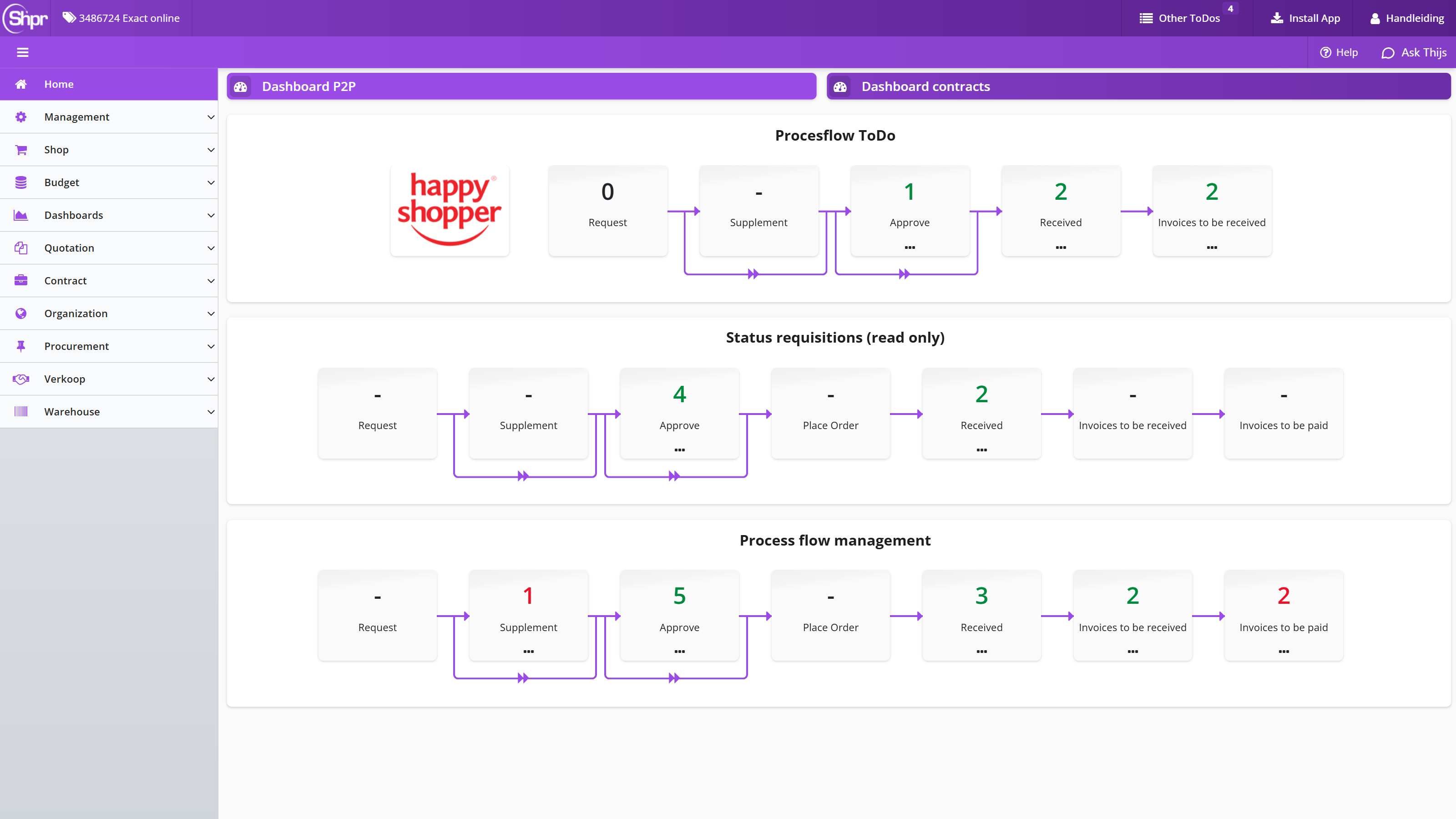Screen dimensions: 1456x819
Task: Click the Shop cart icon
Action: [21, 150]
